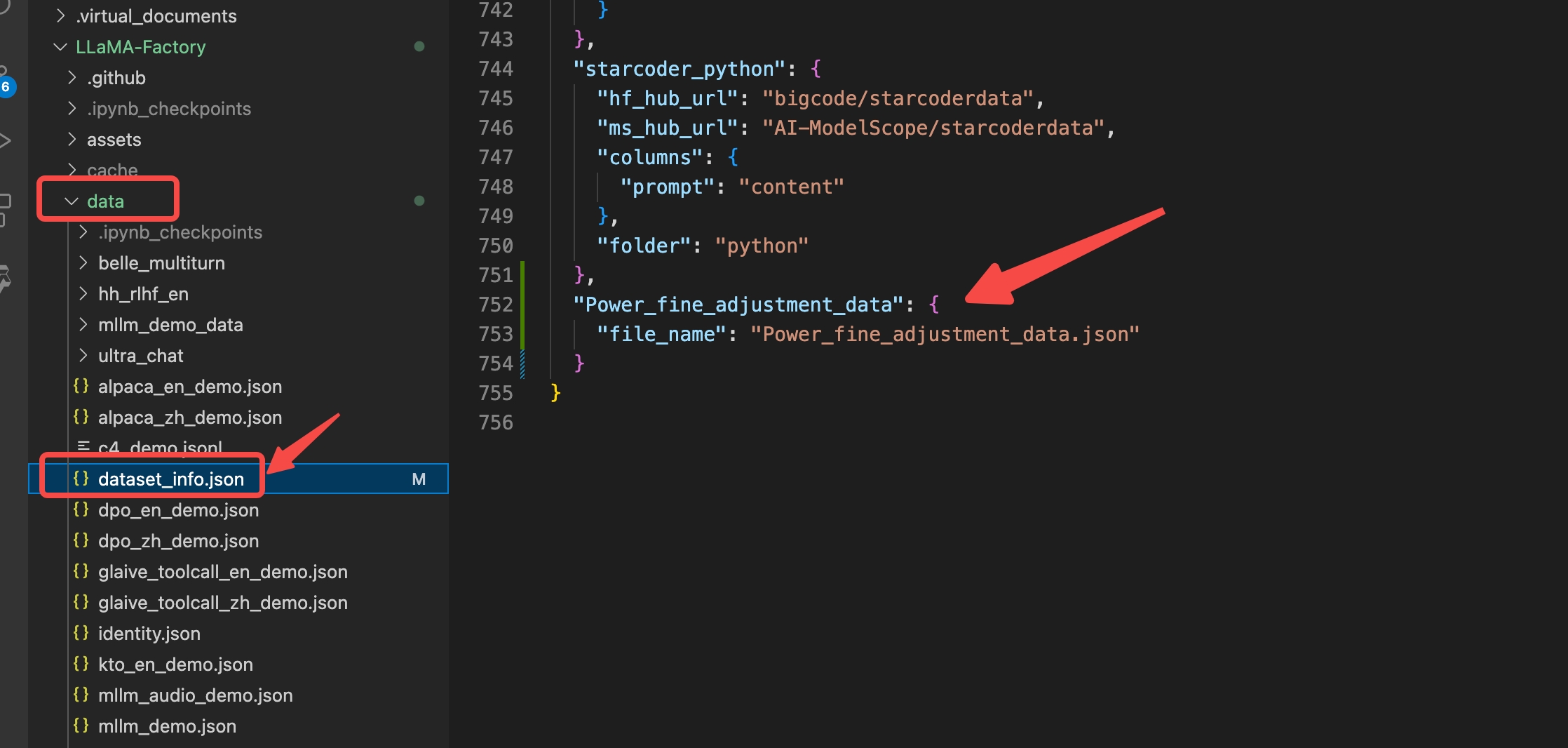
Task: Open the dataset_info.json file
Action: 170,479
